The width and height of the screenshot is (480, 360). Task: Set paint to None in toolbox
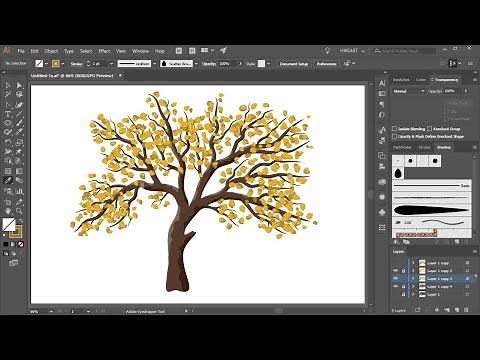click(x=21, y=245)
